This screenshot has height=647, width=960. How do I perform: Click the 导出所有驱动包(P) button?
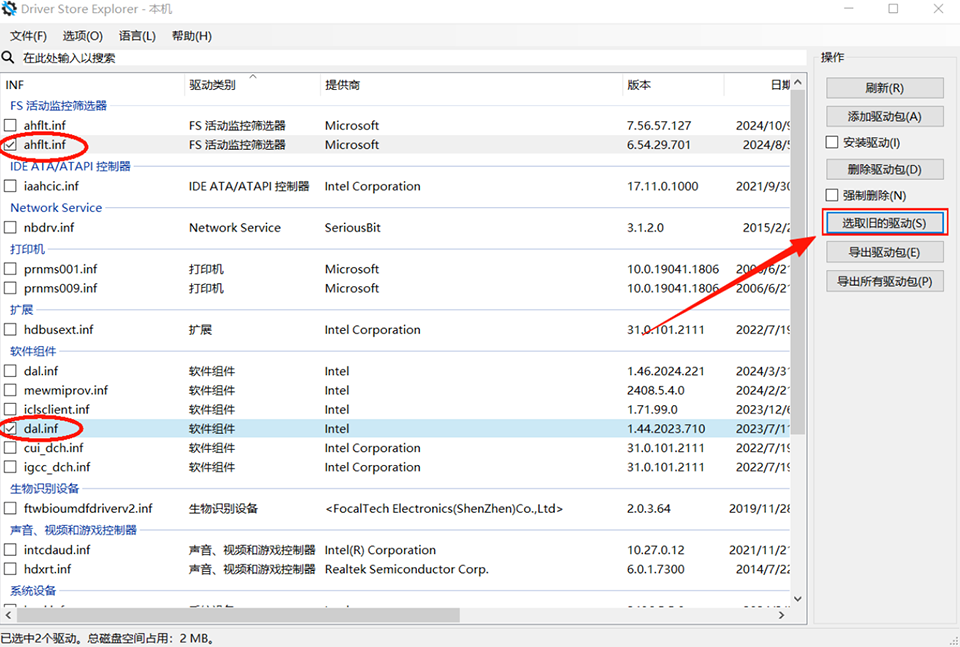pos(884,282)
